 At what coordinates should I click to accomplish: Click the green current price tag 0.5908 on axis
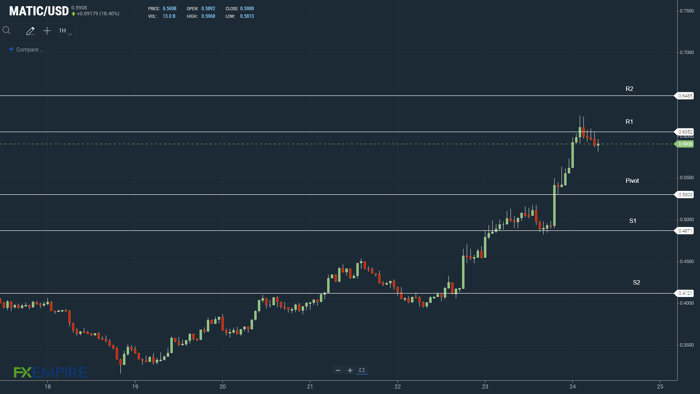click(x=685, y=144)
